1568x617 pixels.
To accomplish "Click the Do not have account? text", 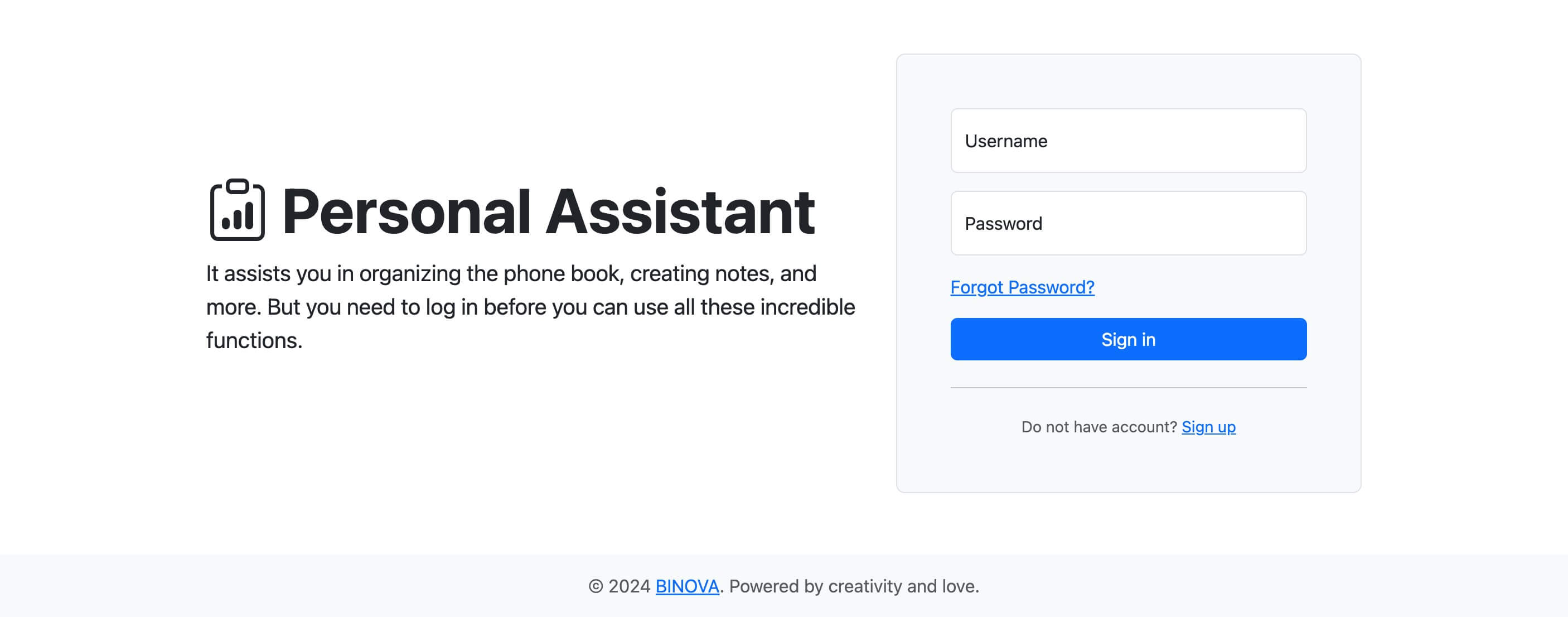I will 1099,427.
